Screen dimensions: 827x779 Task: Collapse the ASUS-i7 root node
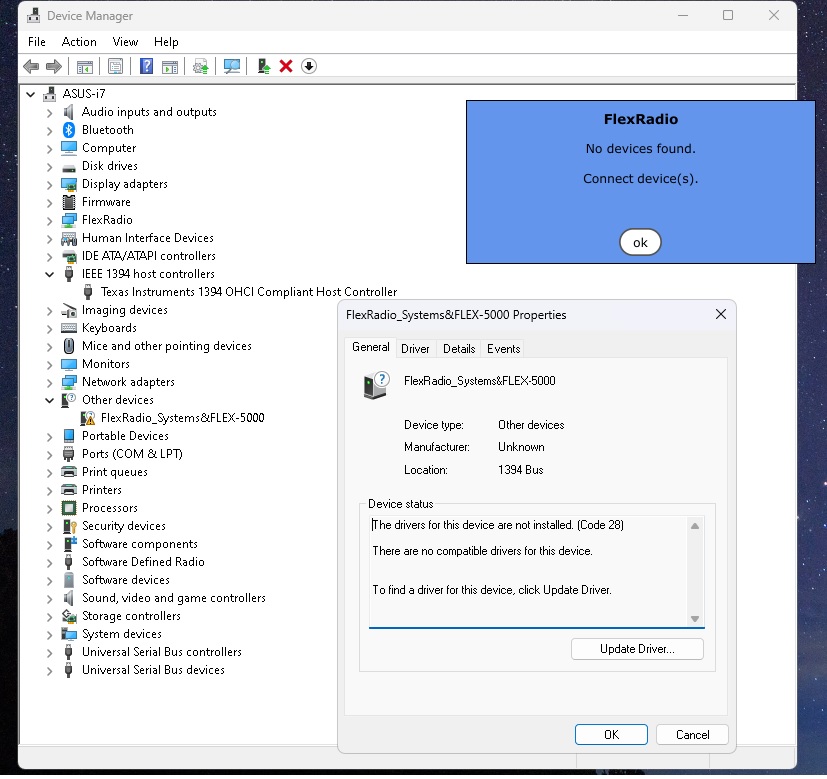pyautogui.click(x=31, y=94)
